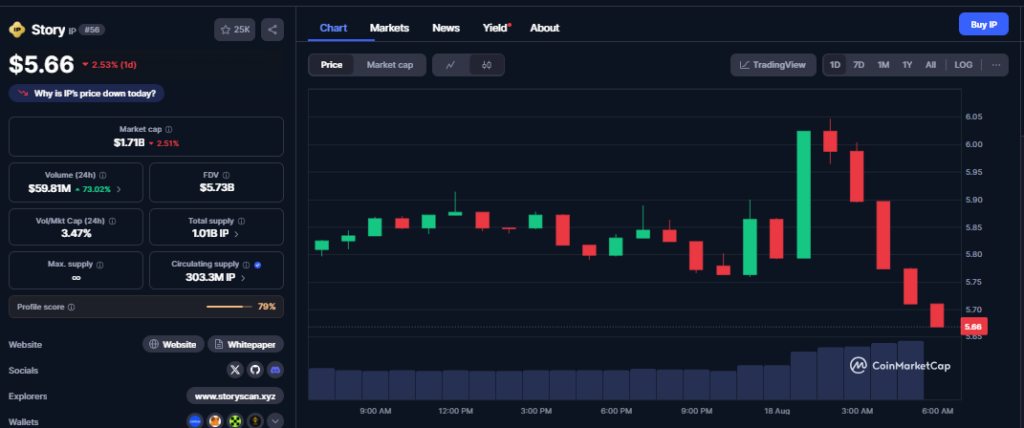Open the share icon beside the watchlist button

(272, 29)
